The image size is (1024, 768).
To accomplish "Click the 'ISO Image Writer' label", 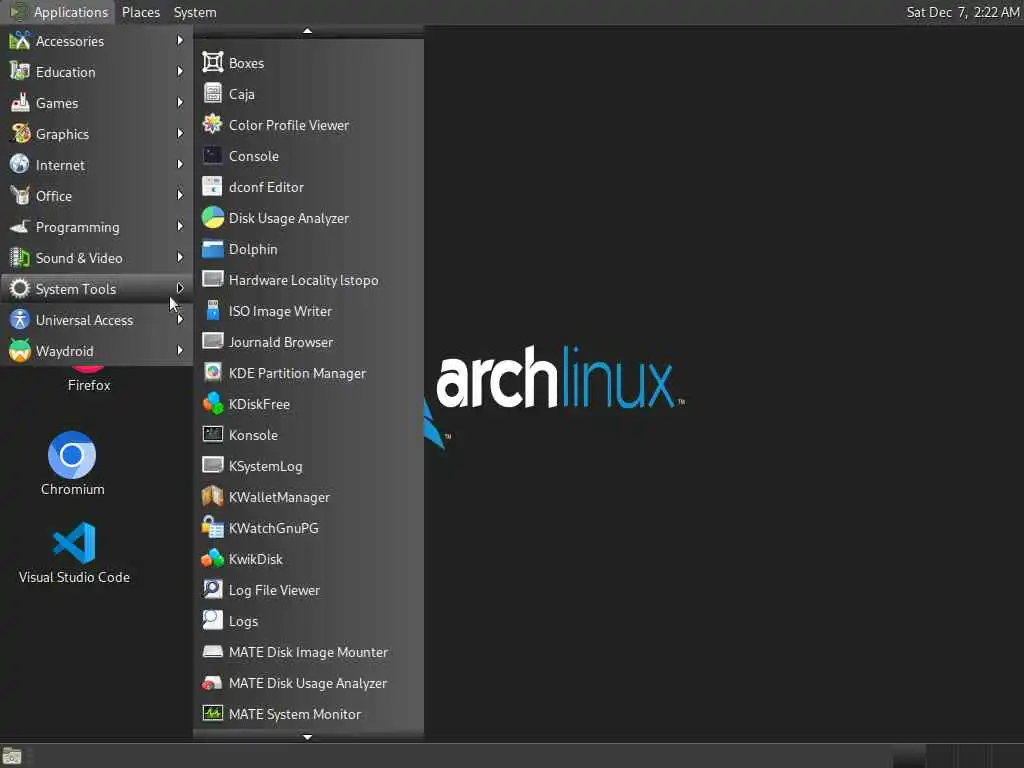I will [280, 312].
